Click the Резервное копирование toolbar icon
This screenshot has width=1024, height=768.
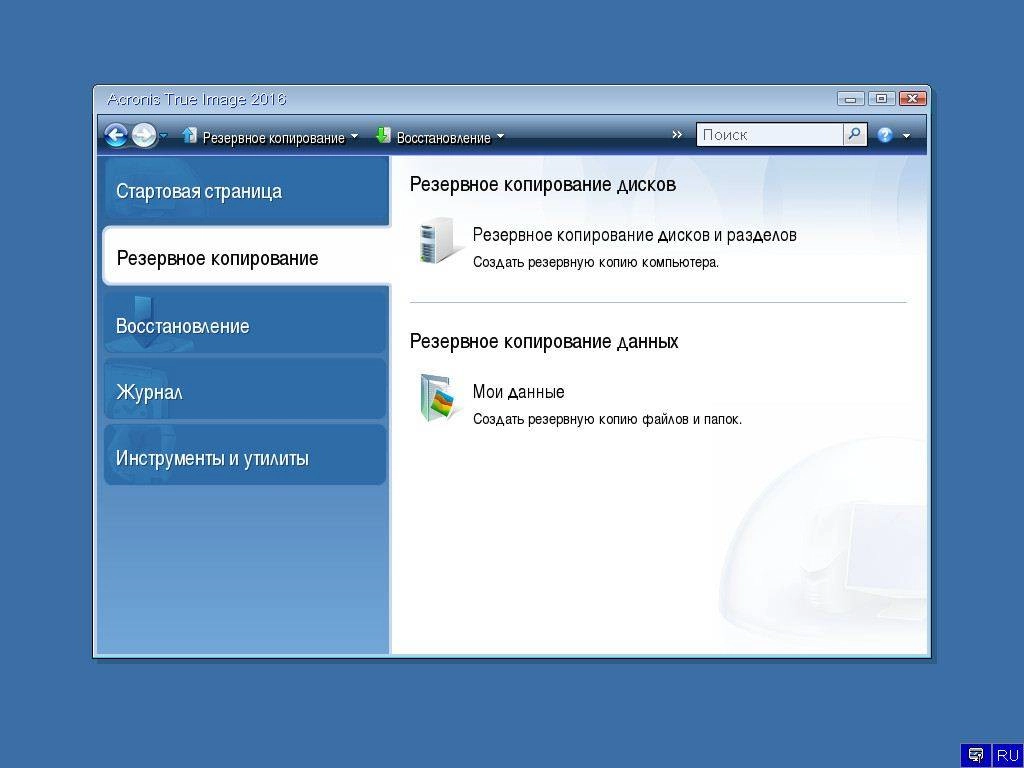(x=189, y=135)
